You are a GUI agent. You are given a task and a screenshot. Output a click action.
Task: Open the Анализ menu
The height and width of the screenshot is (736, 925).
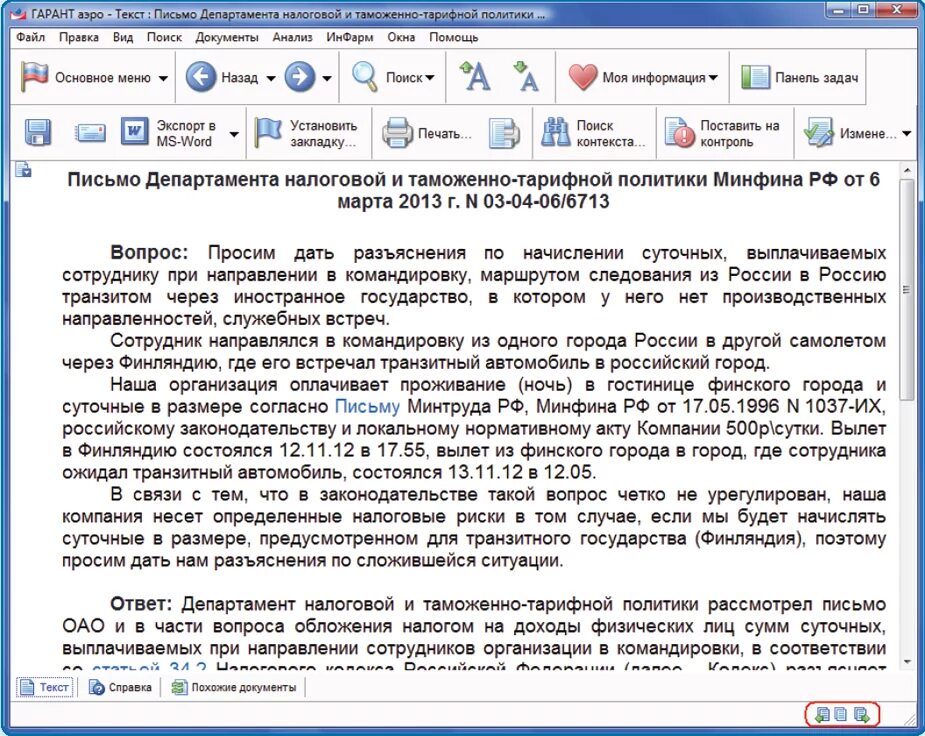[292, 37]
